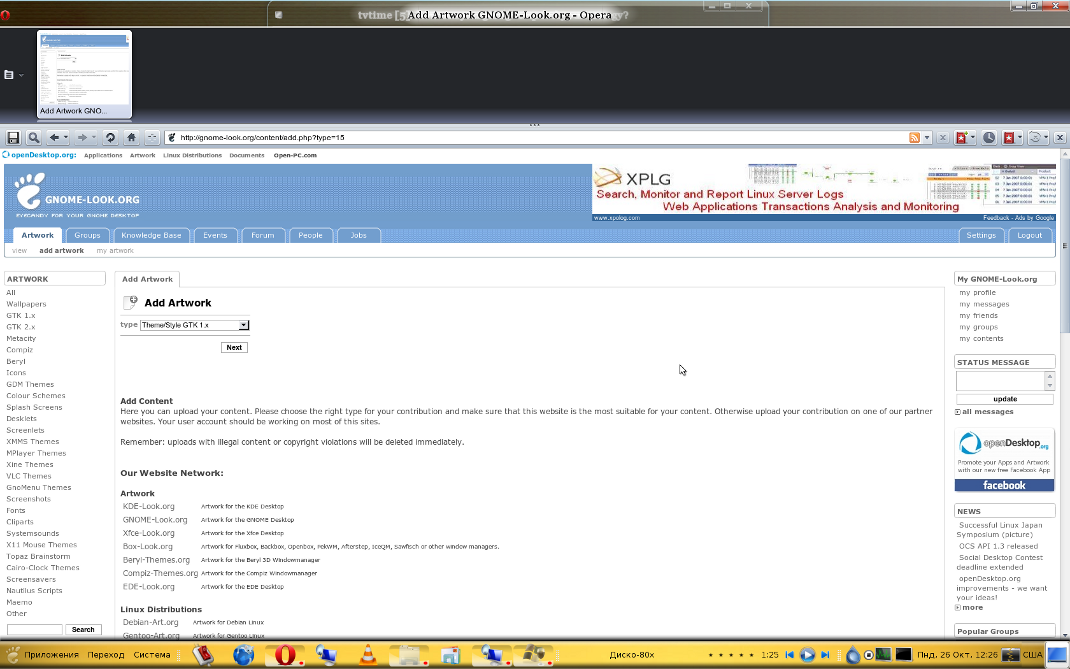Click the 'view' submenu link
The height and width of the screenshot is (669, 1070).
(19, 251)
